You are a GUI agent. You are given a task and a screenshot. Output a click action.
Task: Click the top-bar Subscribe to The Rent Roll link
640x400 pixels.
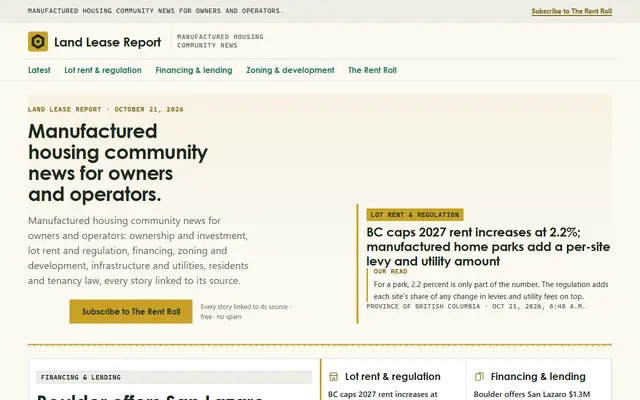pyautogui.click(x=571, y=11)
